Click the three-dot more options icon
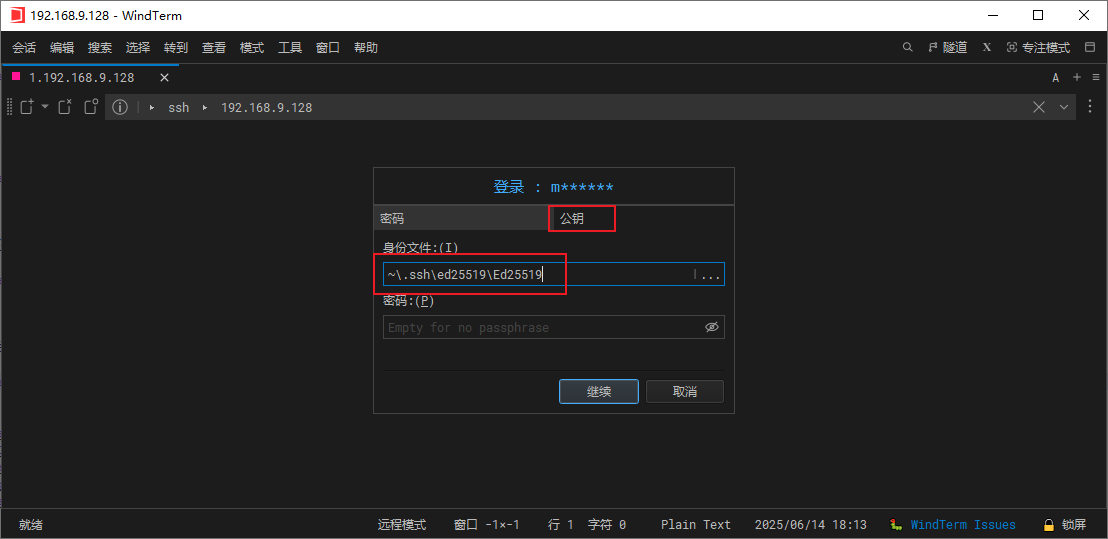 coord(1089,107)
